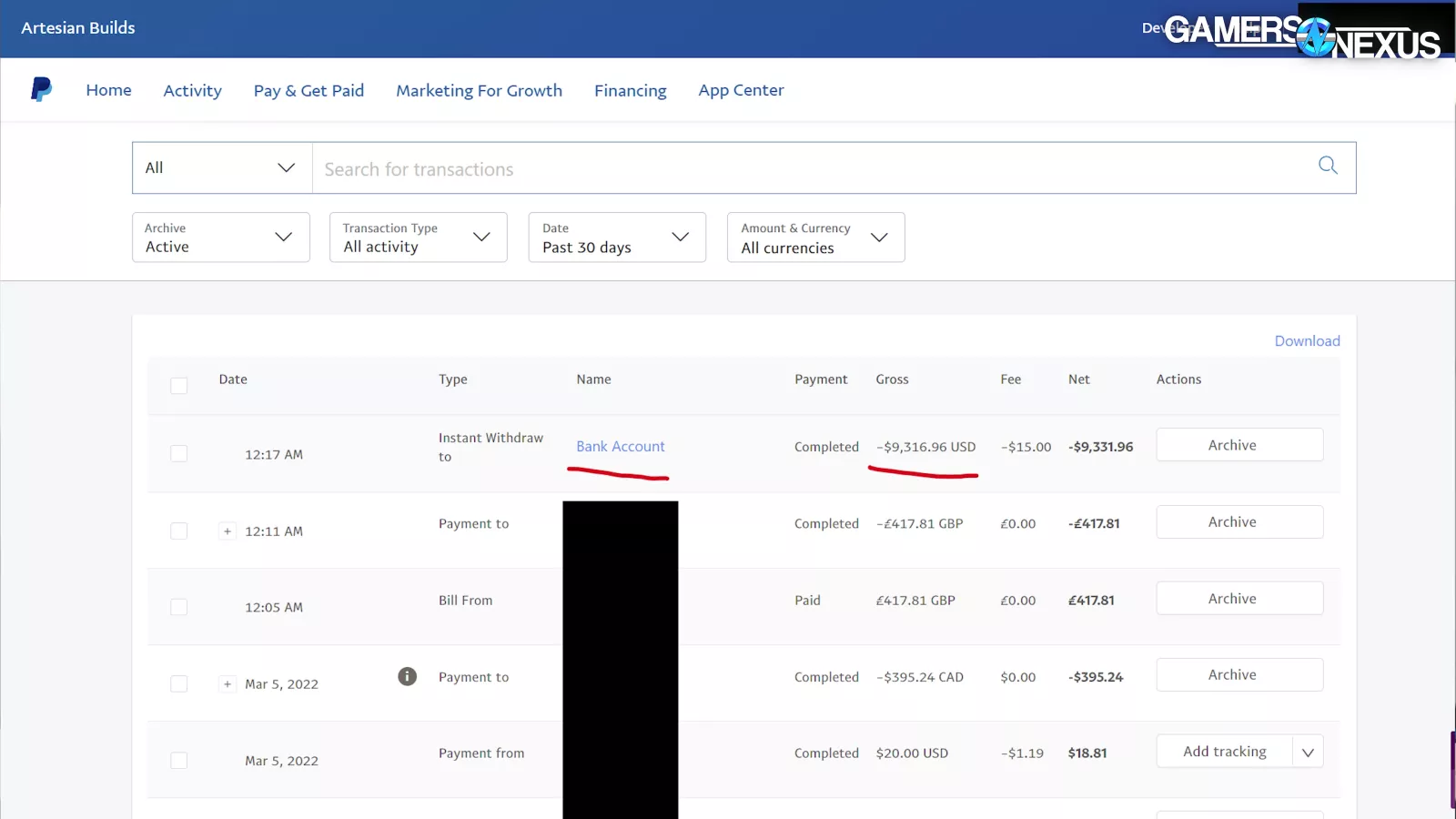1456x819 pixels.
Task: Open the Add tracking arrow menu
Action: 1308,753
